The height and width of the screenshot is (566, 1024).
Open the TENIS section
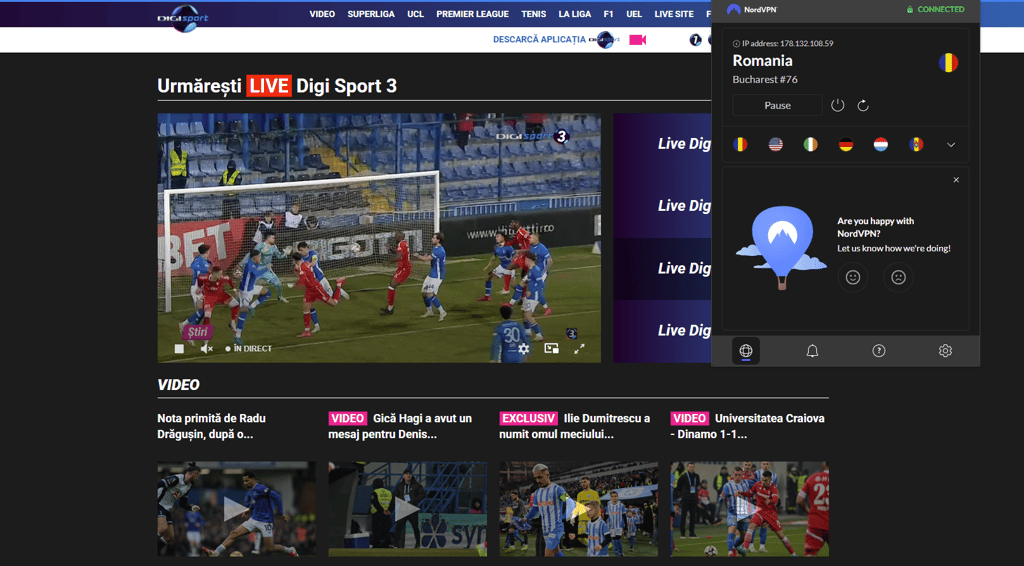[x=534, y=14]
